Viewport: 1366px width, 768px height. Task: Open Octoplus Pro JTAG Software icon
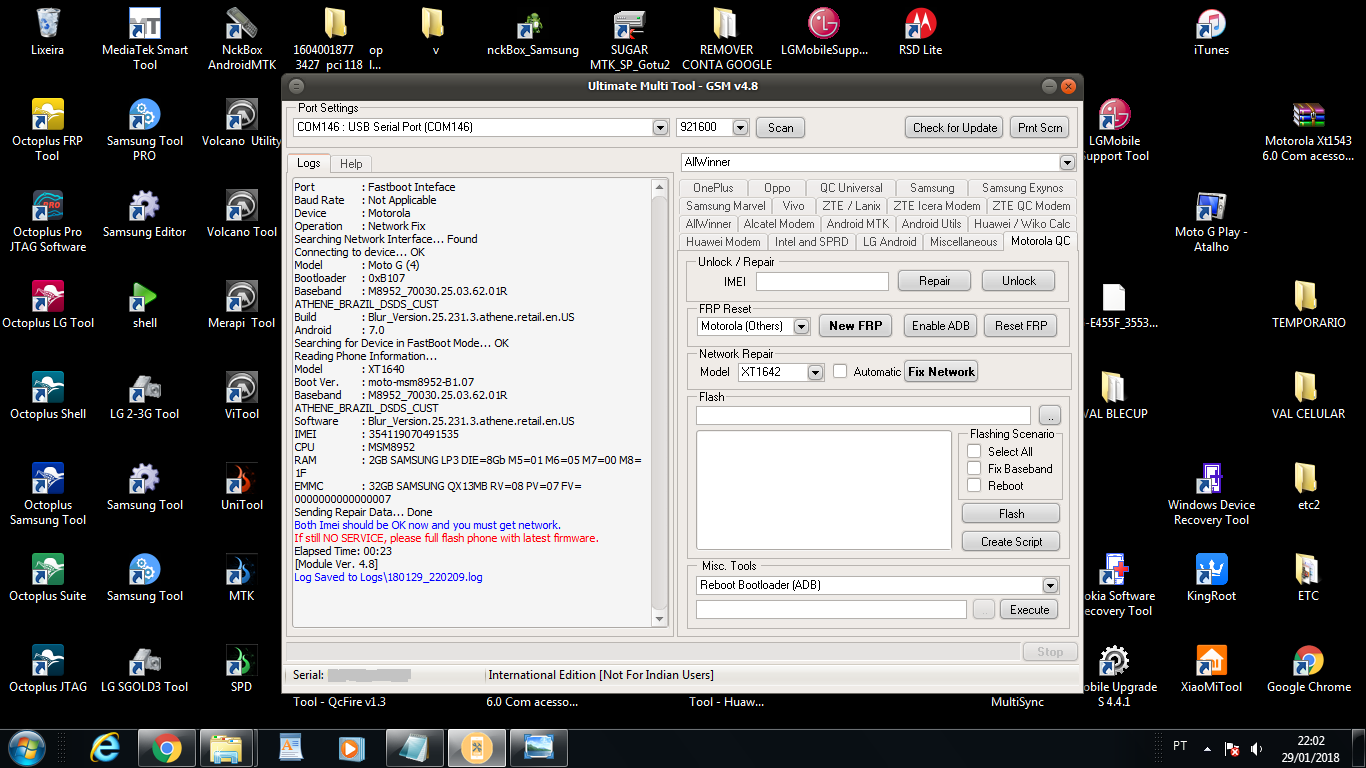coord(47,221)
